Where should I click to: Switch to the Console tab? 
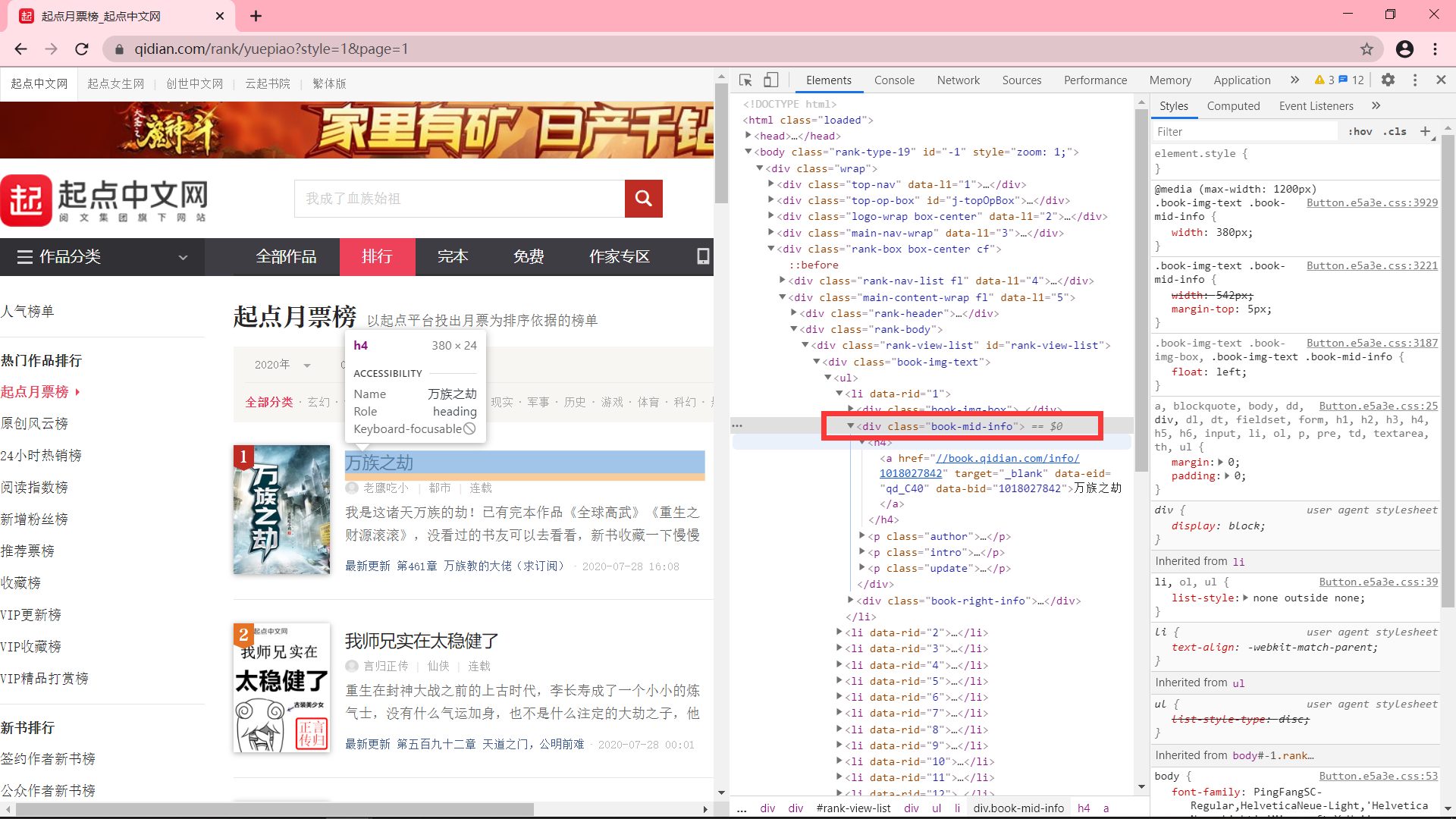[894, 80]
